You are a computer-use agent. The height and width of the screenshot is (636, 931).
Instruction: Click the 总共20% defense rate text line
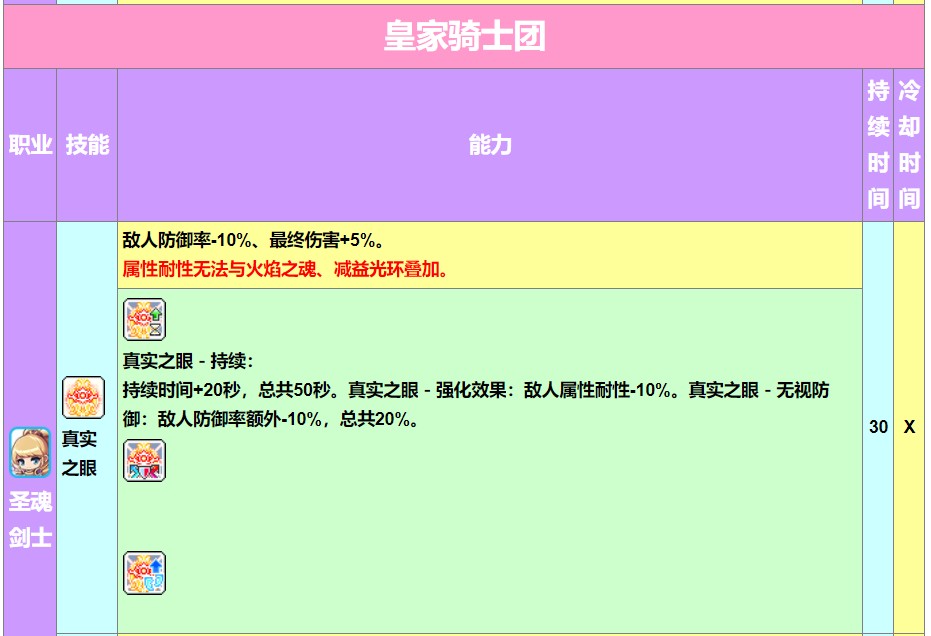270,419
